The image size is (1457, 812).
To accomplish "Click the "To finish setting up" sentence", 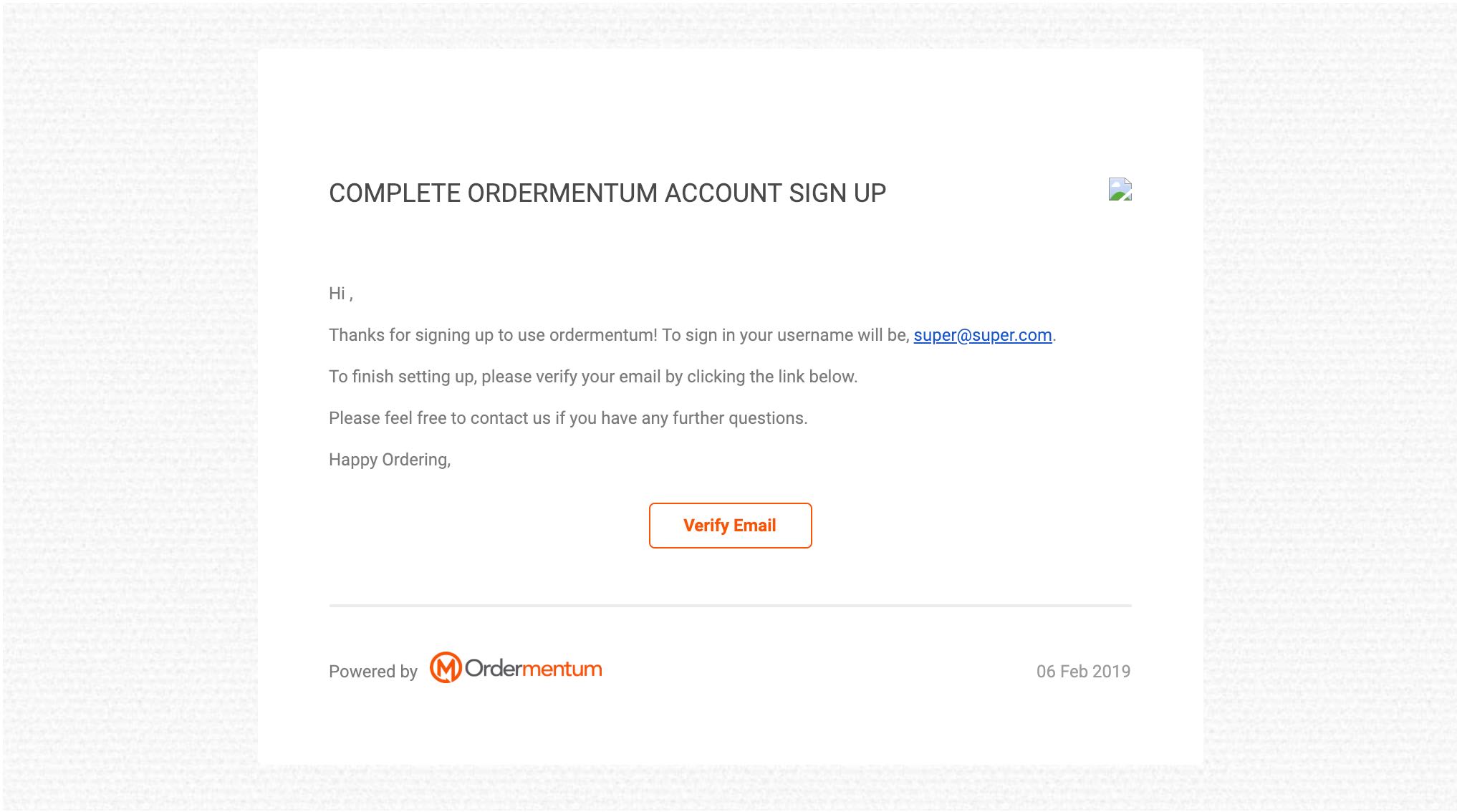I will (592, 377).
